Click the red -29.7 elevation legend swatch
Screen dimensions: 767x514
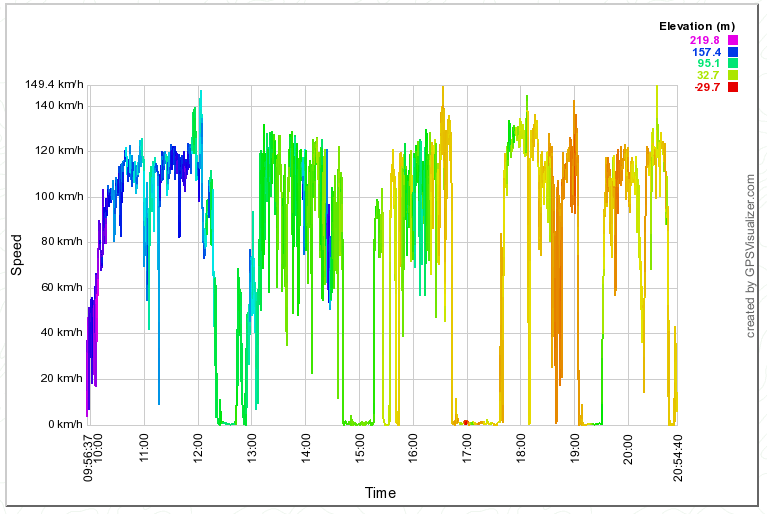pyautogui.click(x=733, y=88)
